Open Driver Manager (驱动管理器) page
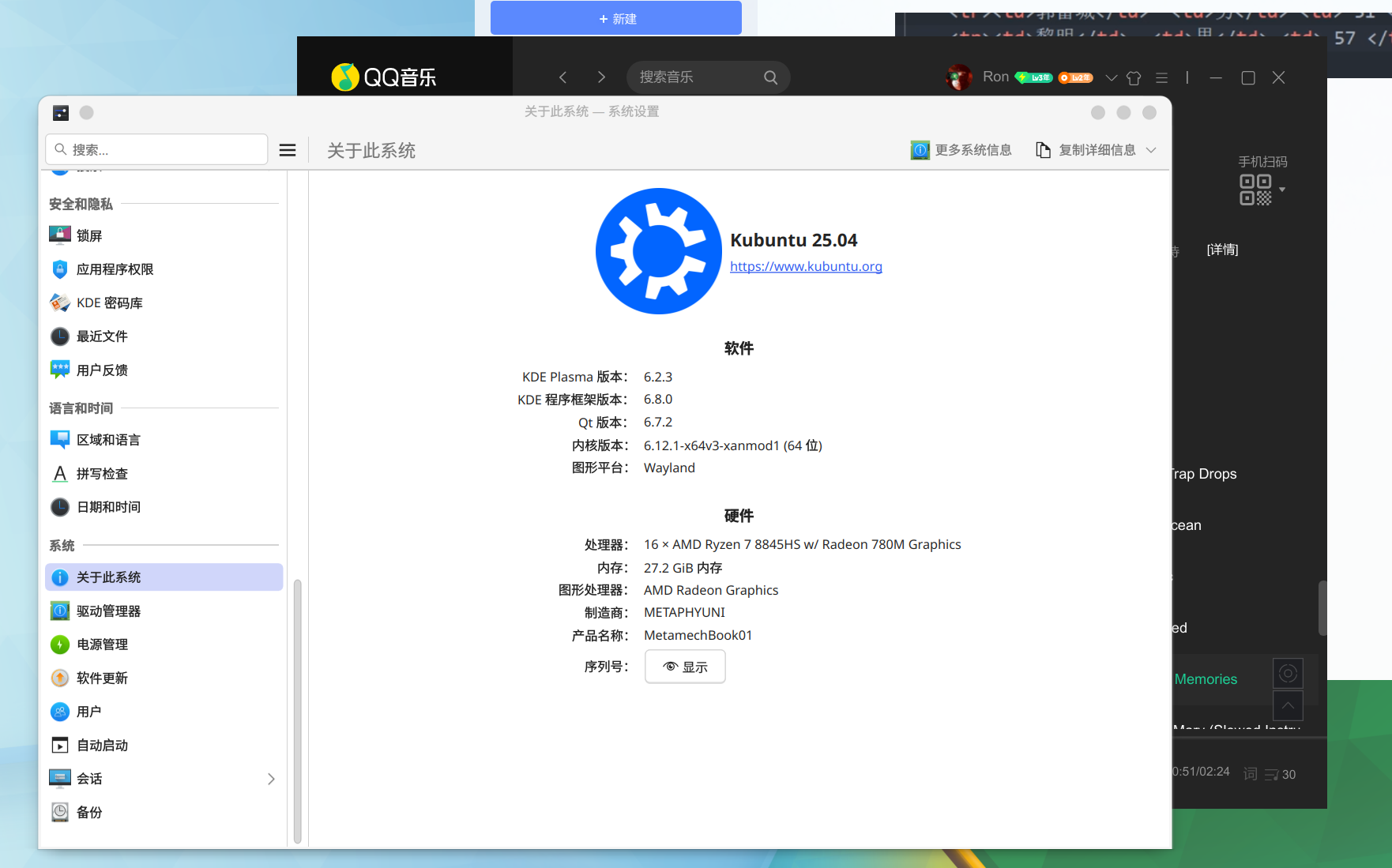The image size is (1392, 868). click(164, 611)
